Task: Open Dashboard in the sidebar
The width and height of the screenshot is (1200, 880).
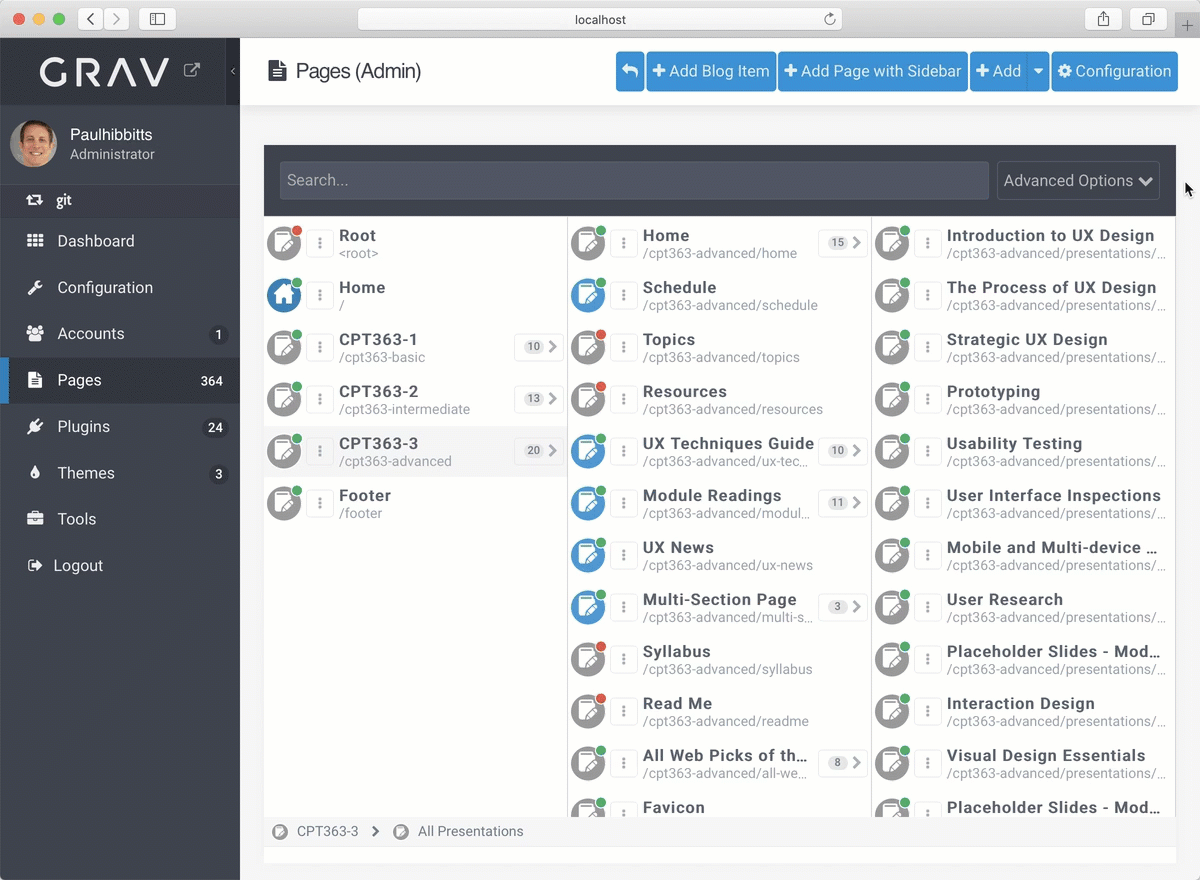Action: tap(120, 241)
